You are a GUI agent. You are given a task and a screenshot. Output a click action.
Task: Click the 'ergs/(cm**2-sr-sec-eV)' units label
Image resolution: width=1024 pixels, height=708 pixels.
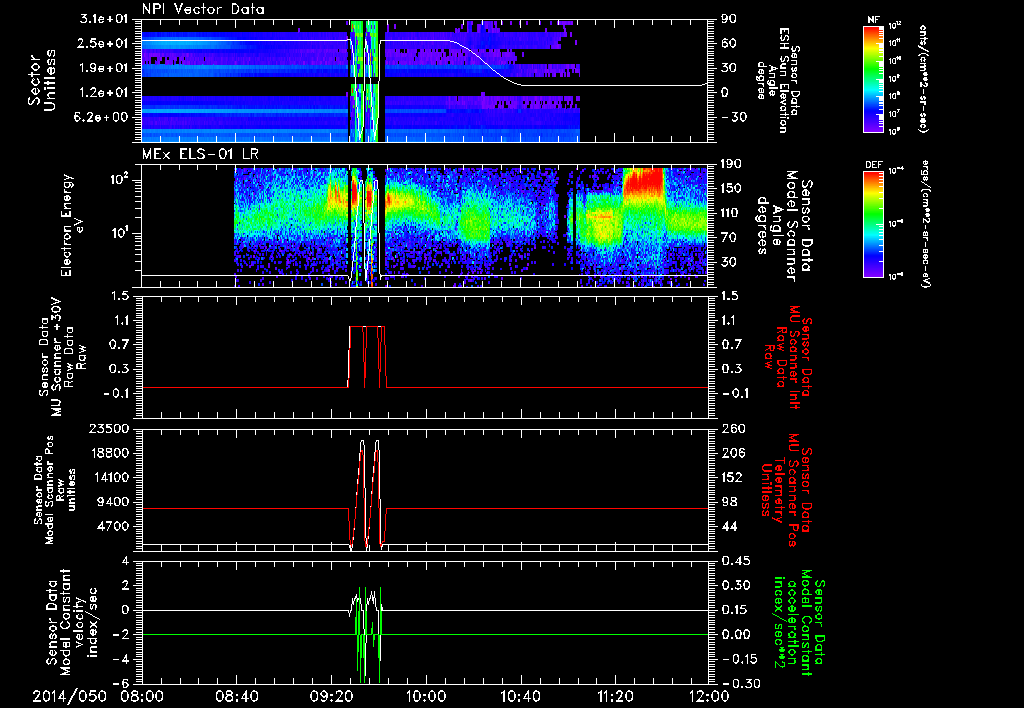[925, 224]
